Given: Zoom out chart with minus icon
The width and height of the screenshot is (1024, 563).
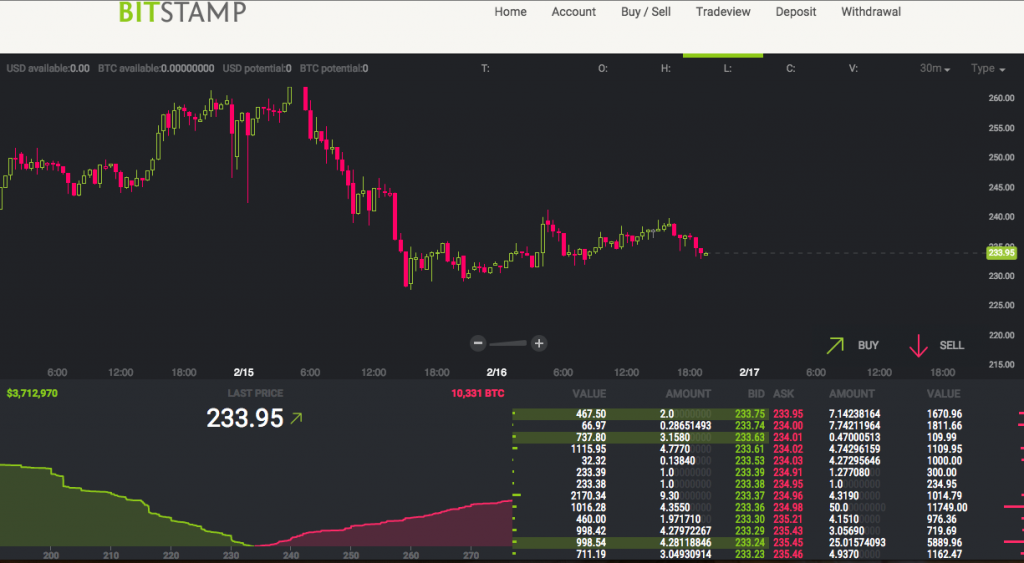Looking at the screenshot, I should [x=478, y=343].
